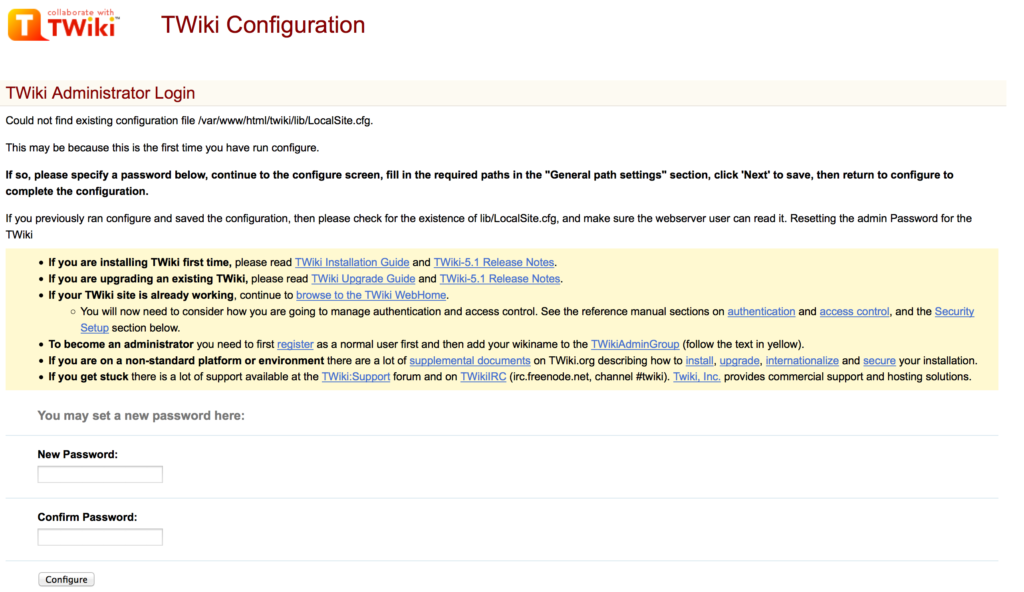
Task: Click 'You may set a new password here:' text
Action: [x=141, y=416]
